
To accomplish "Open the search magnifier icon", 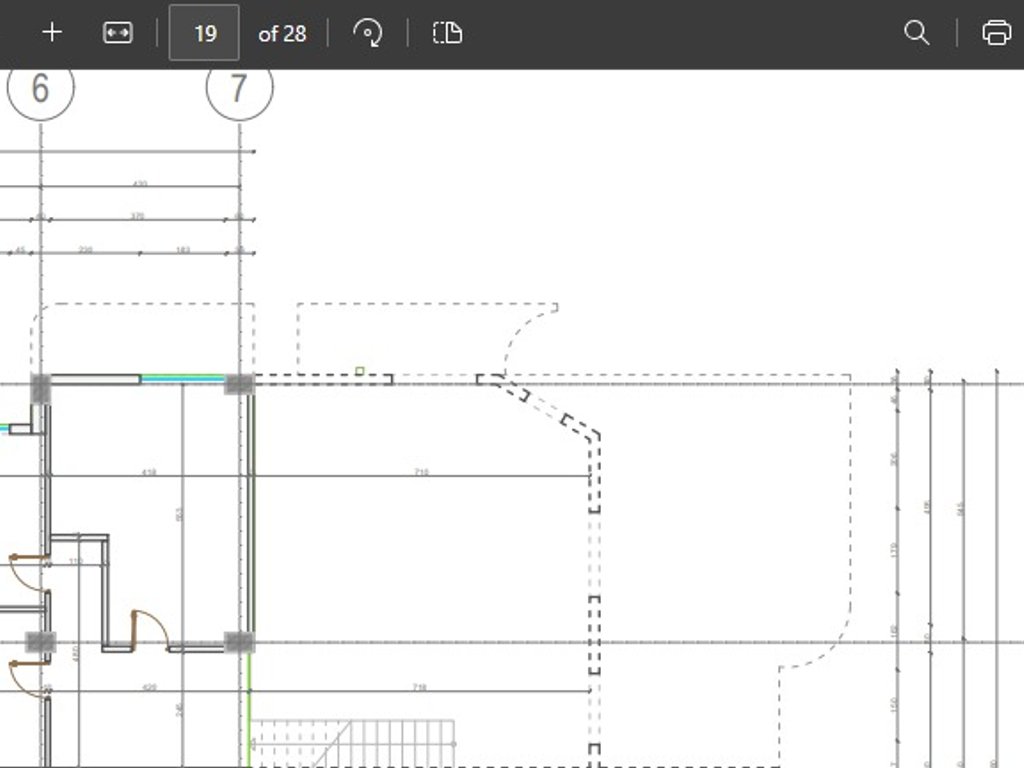I will (x=916, y=33).
